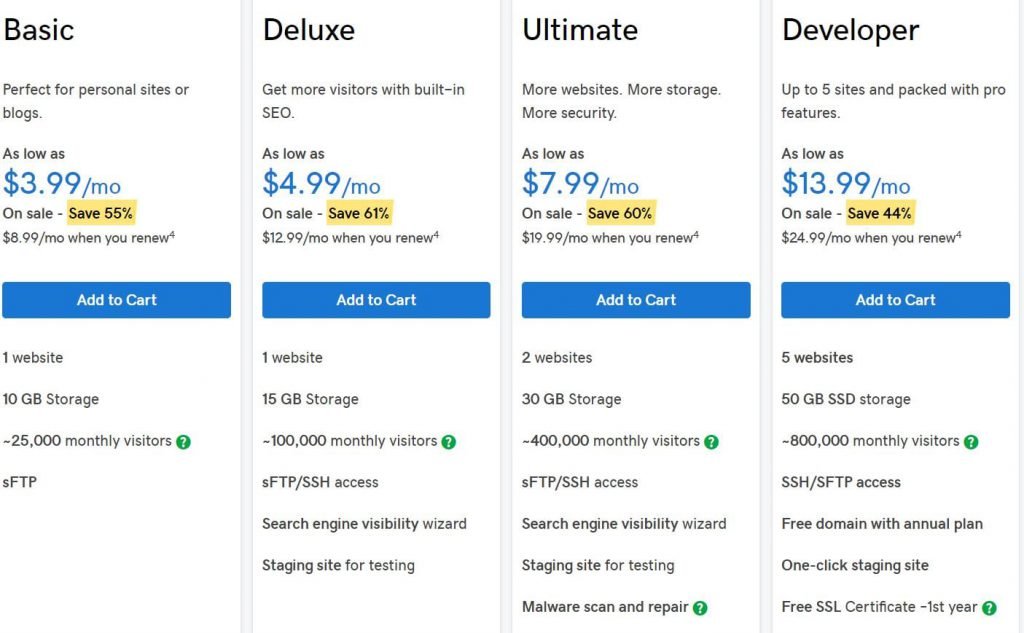Add the Ultimate plan to cart

[636, 300]
